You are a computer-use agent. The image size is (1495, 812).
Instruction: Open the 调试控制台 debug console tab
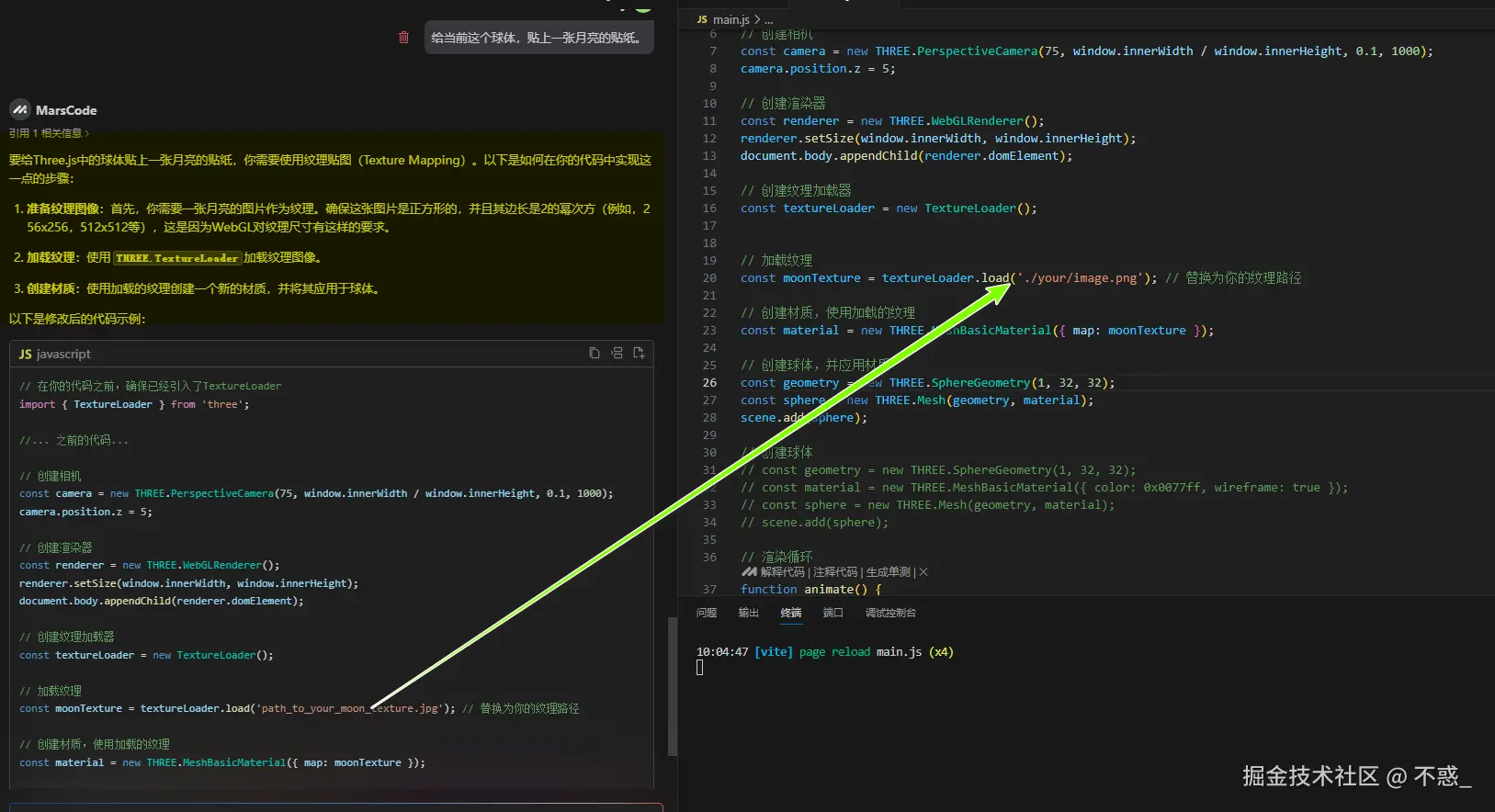(x=890, y=613)
